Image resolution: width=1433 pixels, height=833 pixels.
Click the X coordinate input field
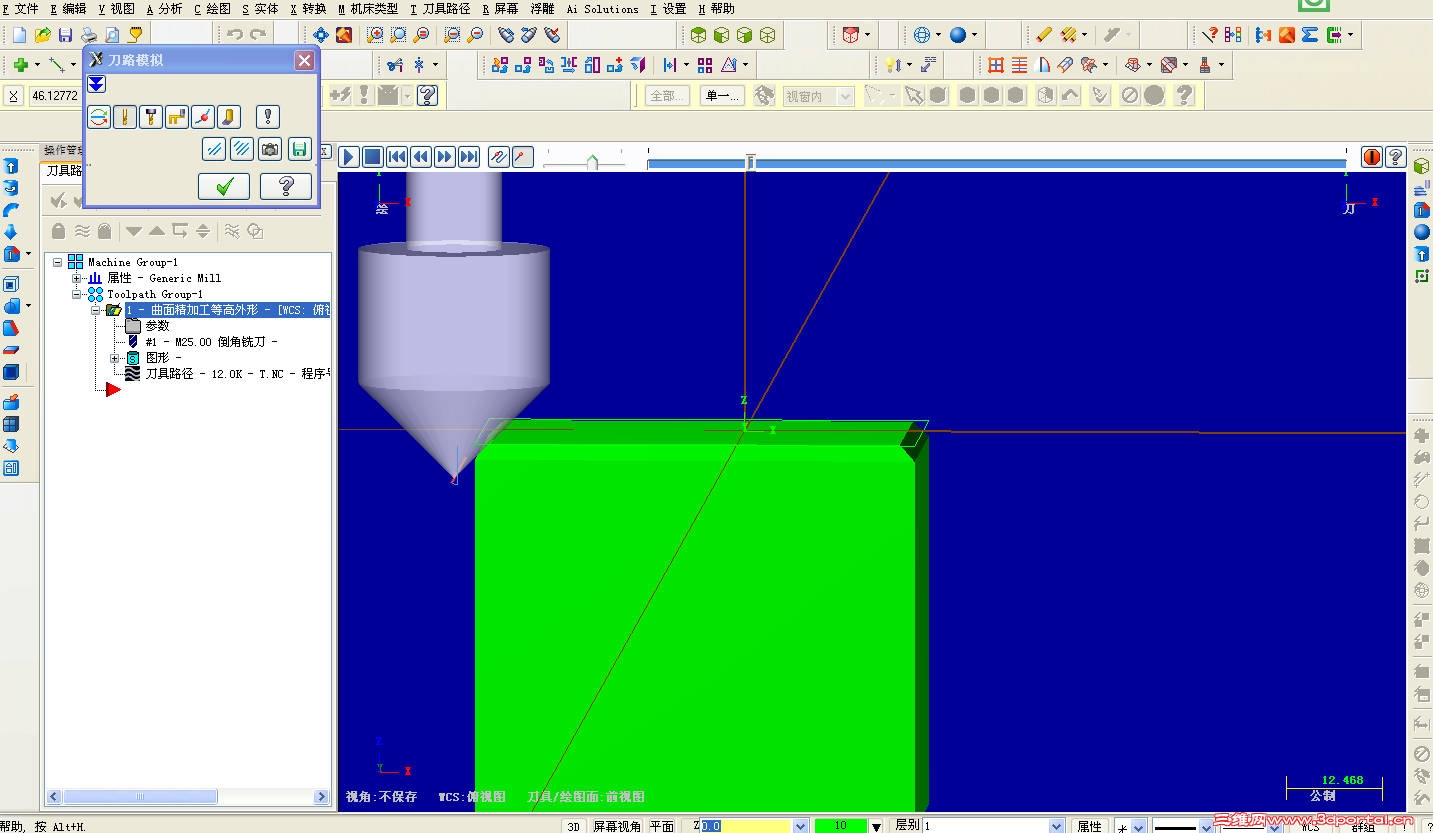(54, 96)
